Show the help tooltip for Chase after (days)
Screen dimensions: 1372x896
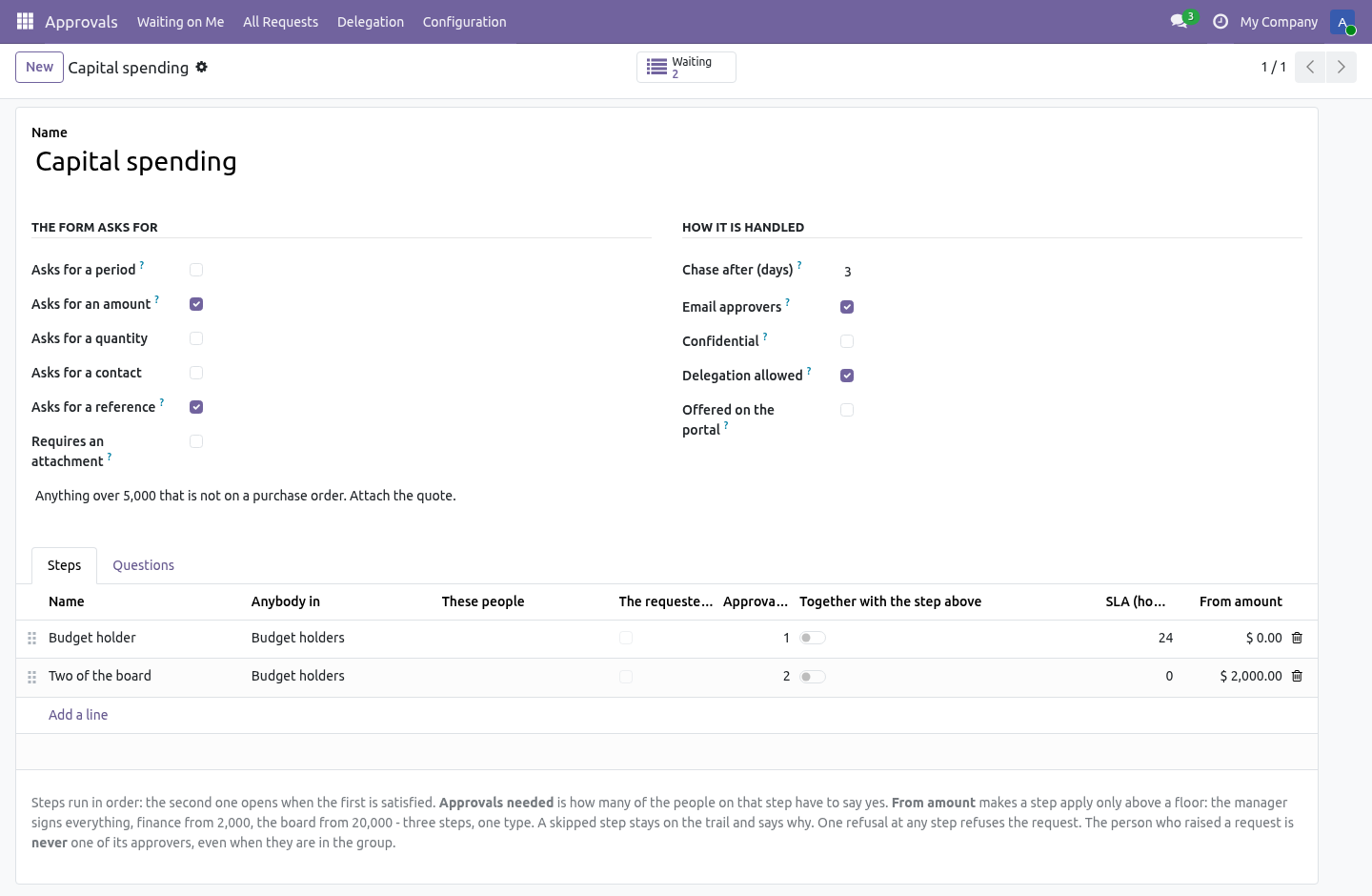click(799, 264)
